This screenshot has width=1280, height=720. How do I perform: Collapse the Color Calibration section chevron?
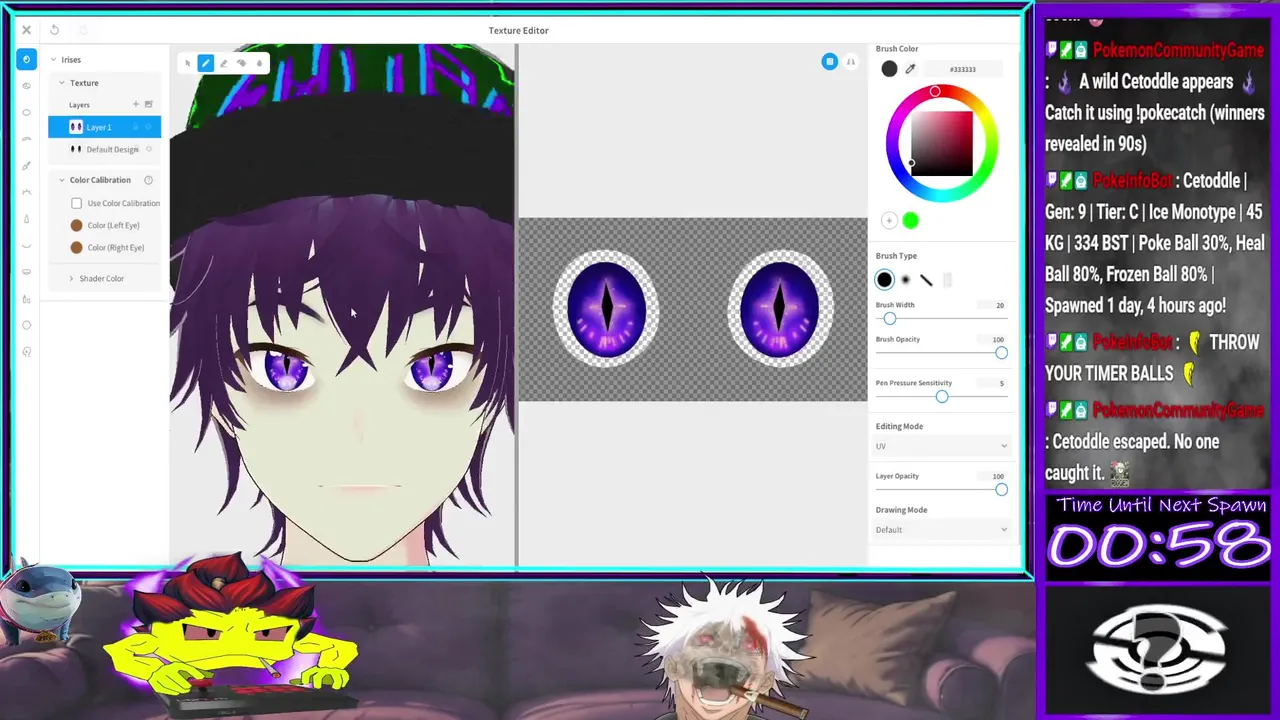pyautogui.click(x=61, y=180)
